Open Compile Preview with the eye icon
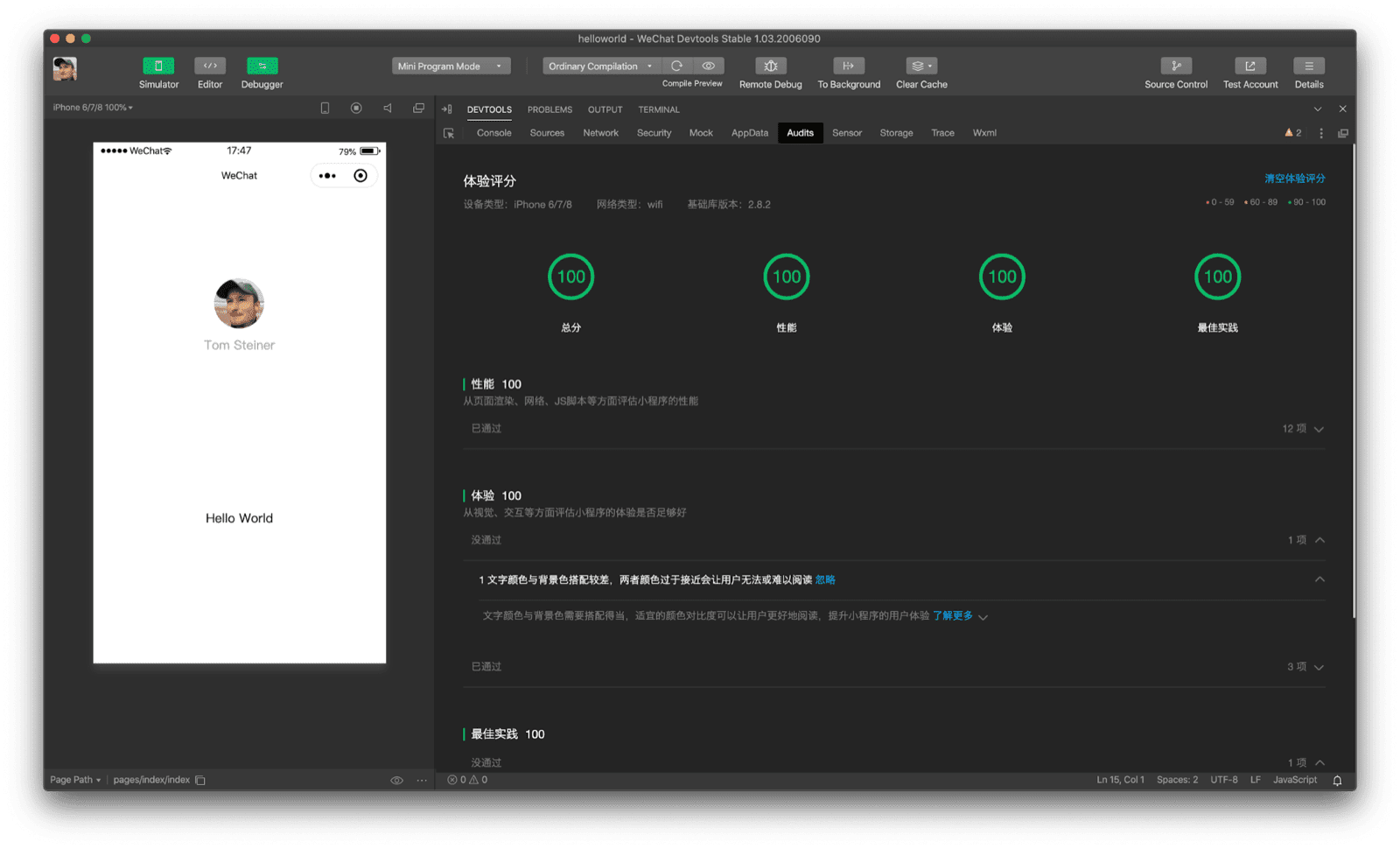 [x=709, y=65]
